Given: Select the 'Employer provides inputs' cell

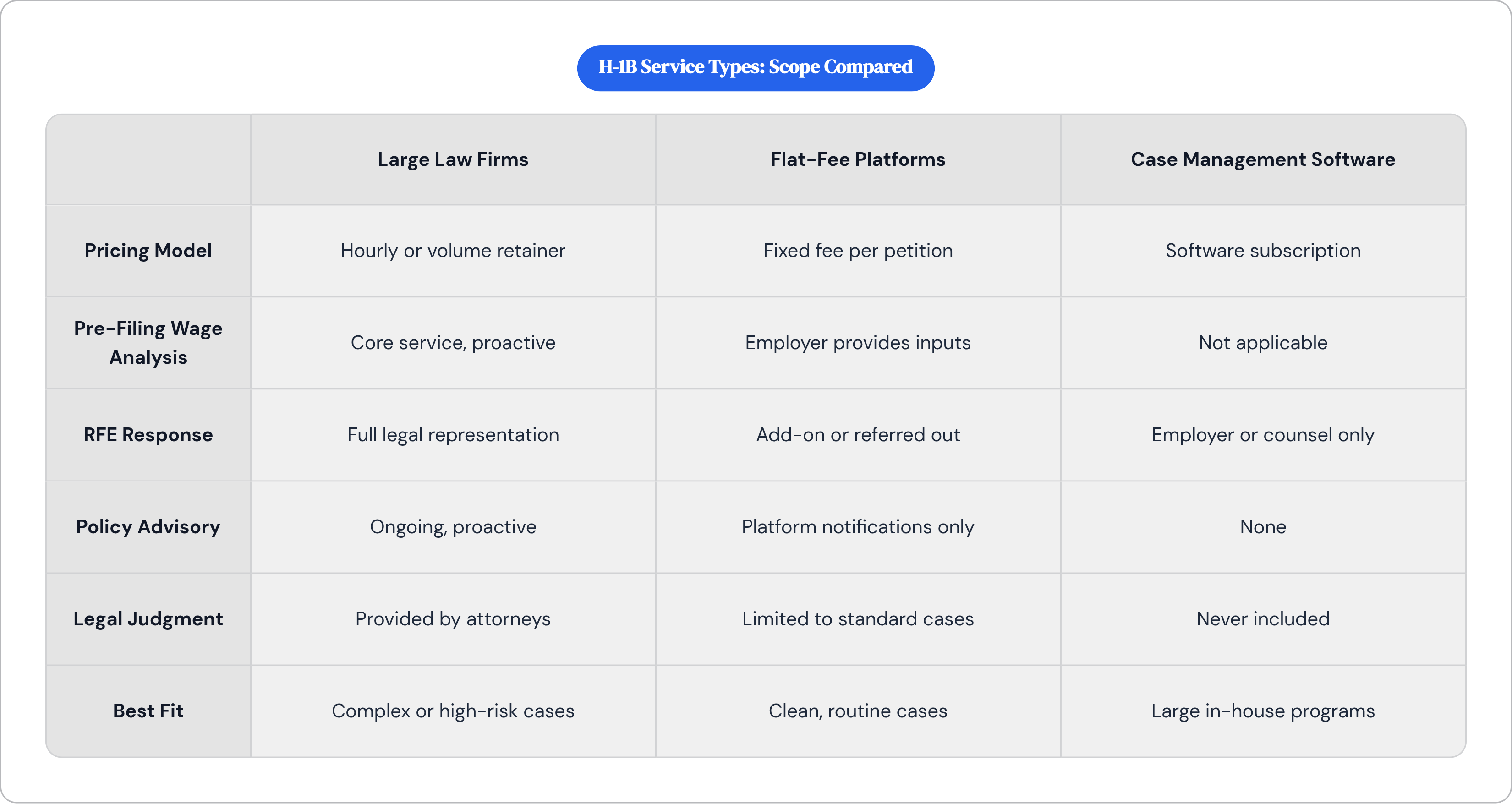Looking at the screenshot, I should 858,343.
